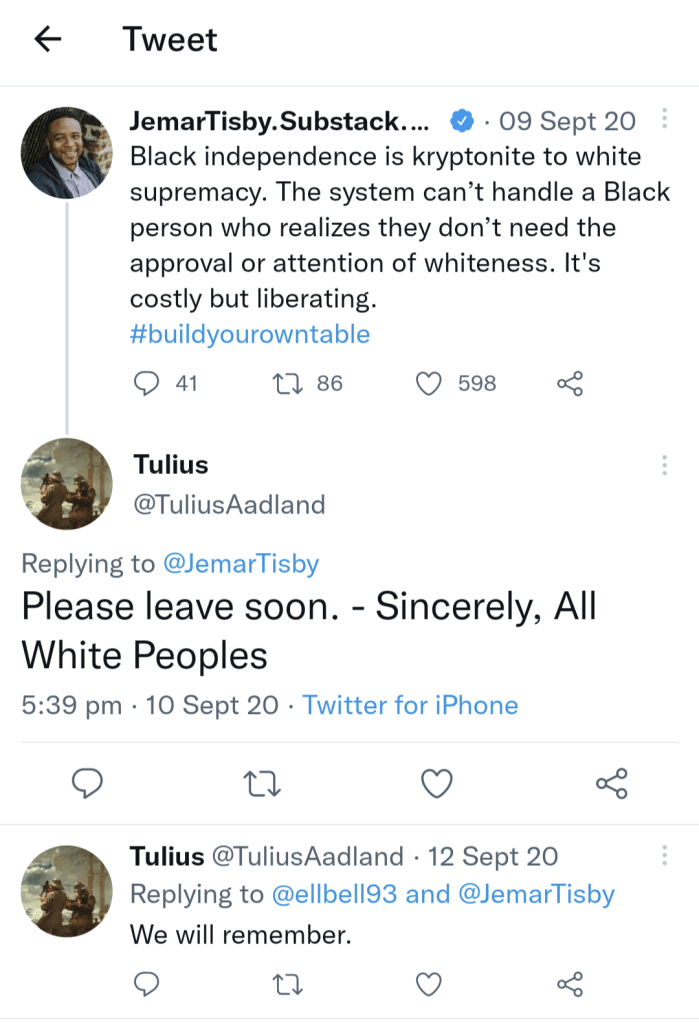Go back using the arrow icon

(47, 39)
